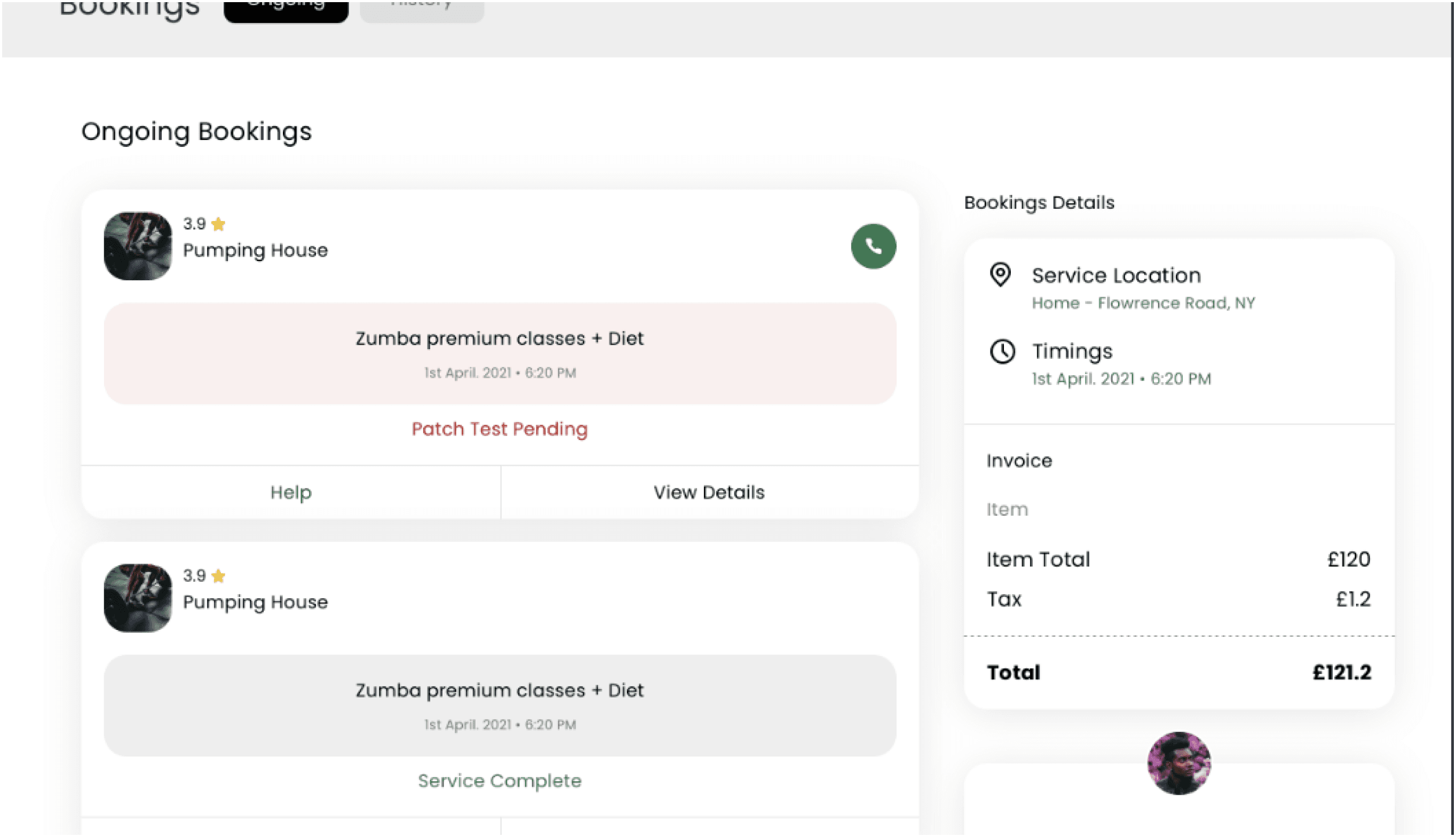This screenshot has height=837, width=1456.
Task: Click the Home - Flowrence Road, NY address
Action: [1143, 303]
